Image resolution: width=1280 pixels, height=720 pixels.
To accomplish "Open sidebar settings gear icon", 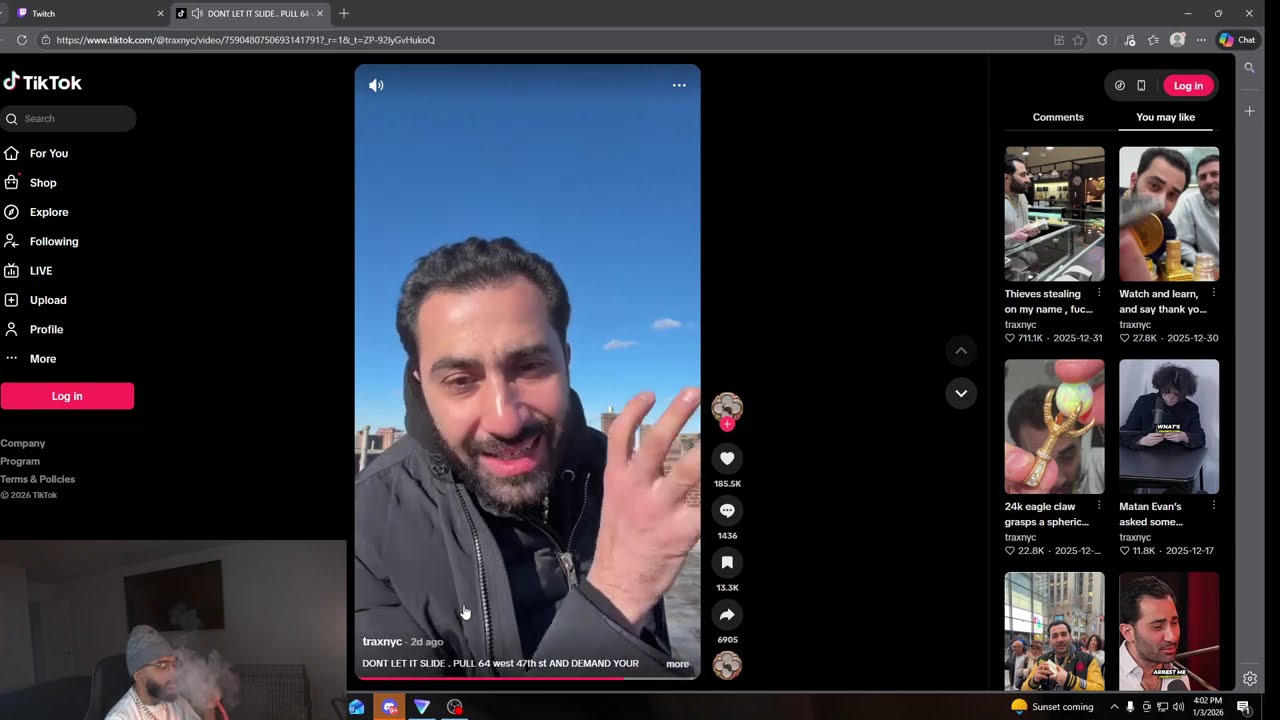I will (1249, 679).
